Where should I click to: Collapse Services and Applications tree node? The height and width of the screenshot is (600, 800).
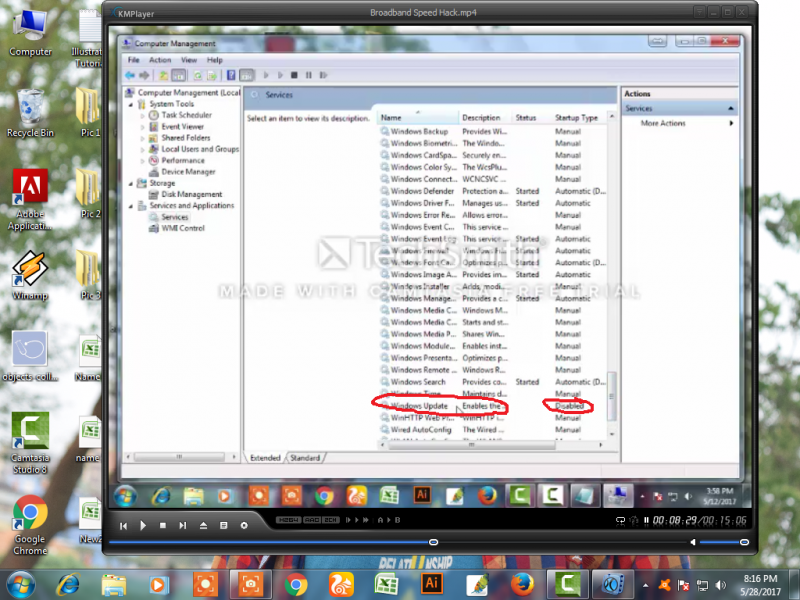(131, 206)
